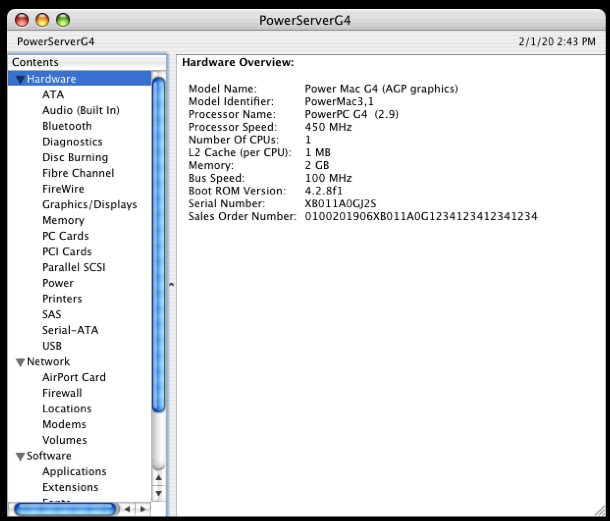Click the Sales Order Number value
This screenshot has width=610, height=521.
[x=421, y=216]
